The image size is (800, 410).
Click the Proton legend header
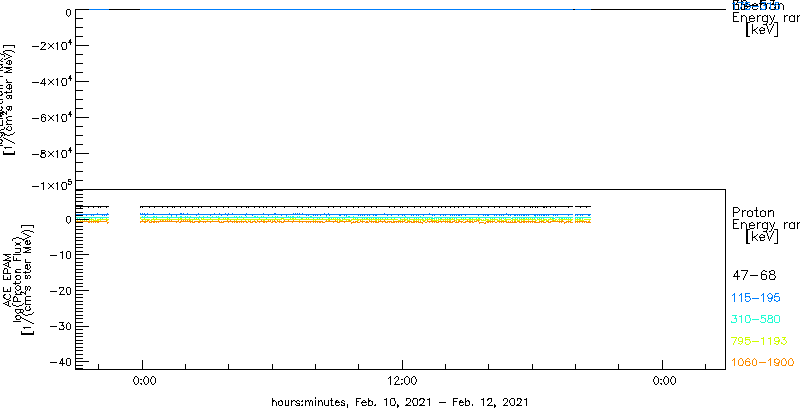pos(753,213)
